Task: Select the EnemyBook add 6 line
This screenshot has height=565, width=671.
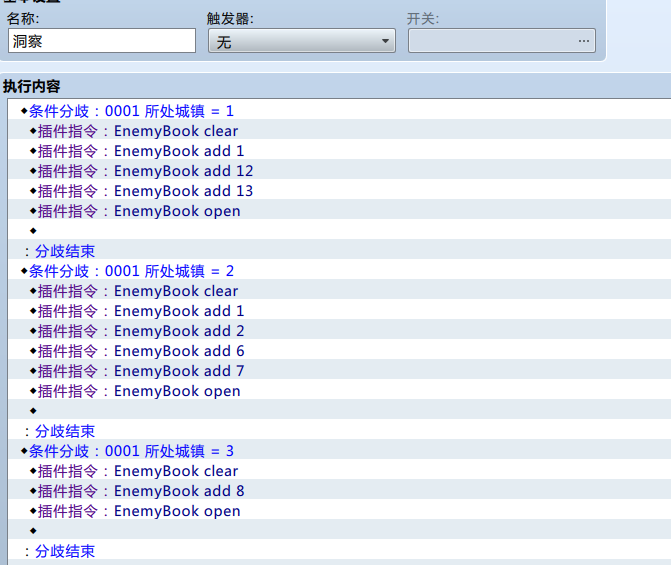Action: (340, 351)
